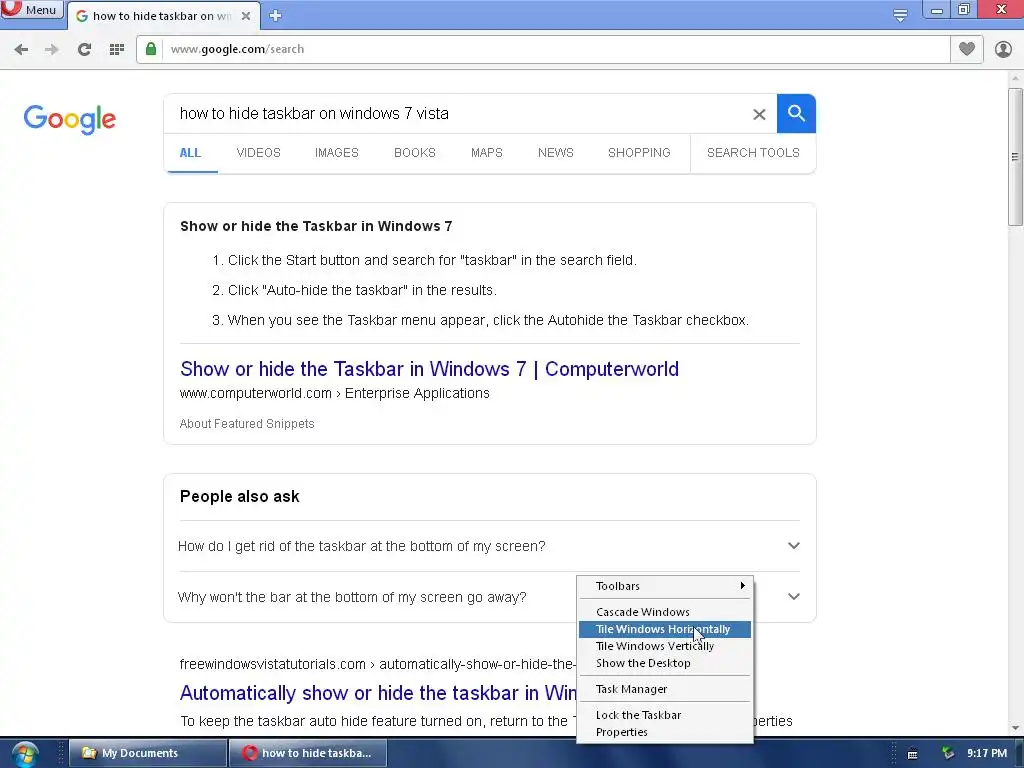The width and height of the screenshot is (1024, 768).
Task: Select the IMAGES search tab
Action: [337, 153]
